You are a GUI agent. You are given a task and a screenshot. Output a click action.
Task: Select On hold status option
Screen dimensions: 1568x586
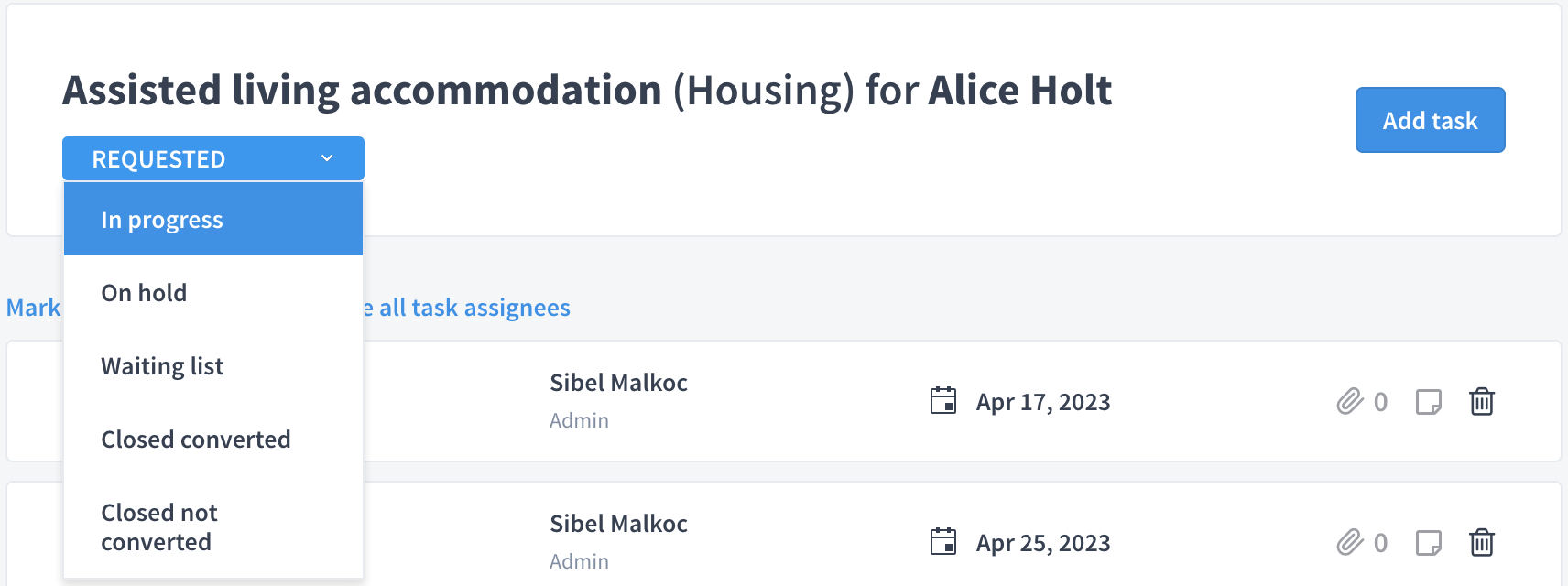[213, 292]
